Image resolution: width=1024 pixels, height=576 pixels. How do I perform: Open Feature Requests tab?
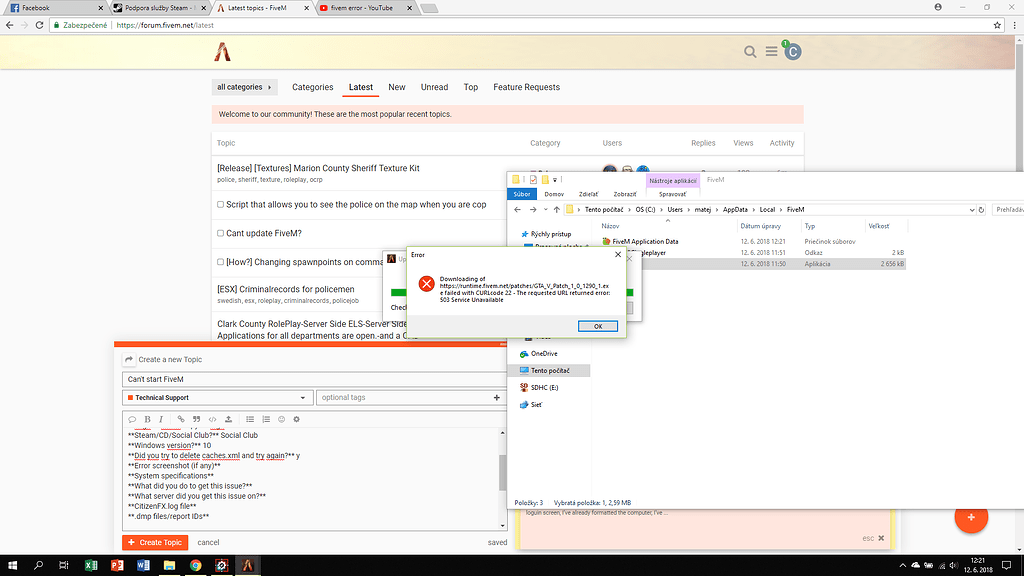point(526,87)
